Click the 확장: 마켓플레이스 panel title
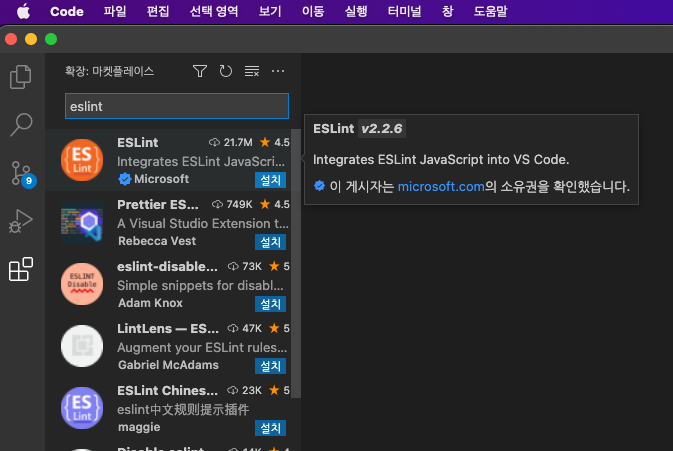Viewport: 673px width, 451px height. [x=109, y=71]
